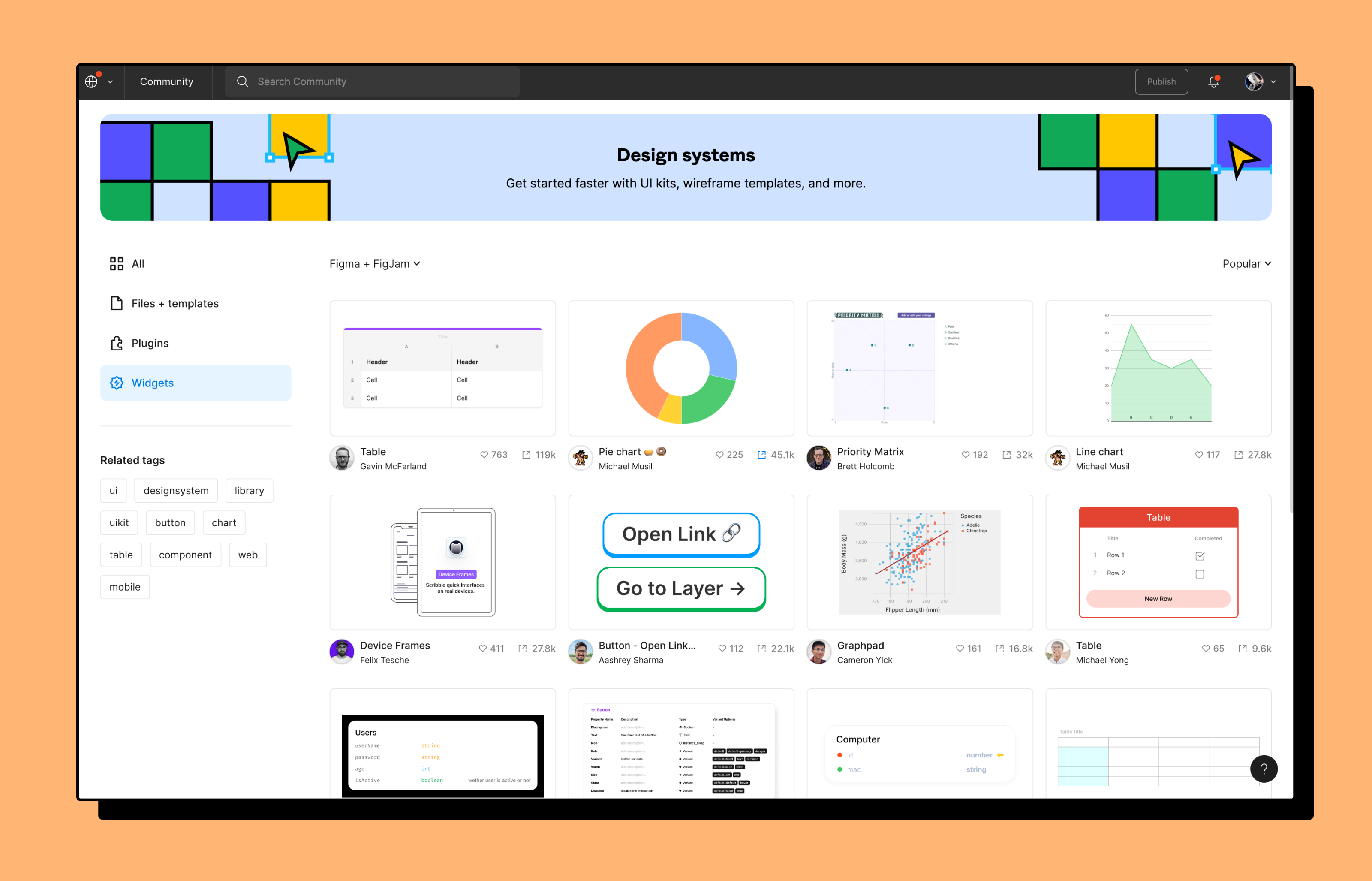This screenshot has height=881, width=1372.
Task: Click the Search Community input field
Action: point(375,81)
